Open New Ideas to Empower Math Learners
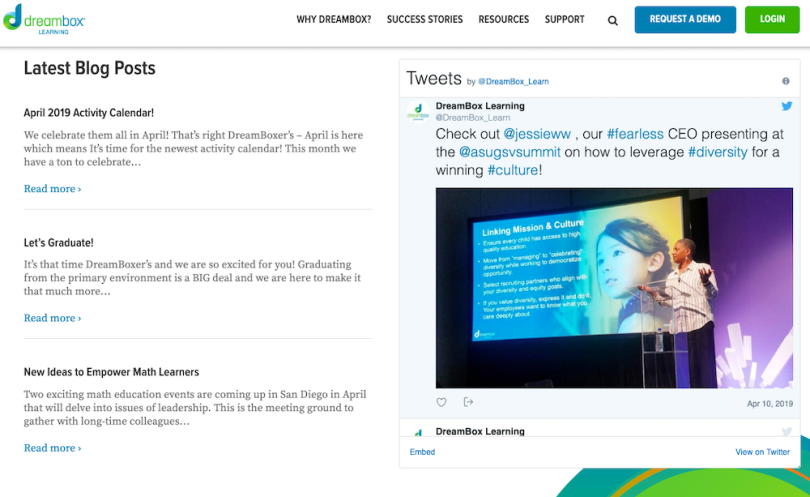Viewport: 810px width, 497px height. click(111, 372)
